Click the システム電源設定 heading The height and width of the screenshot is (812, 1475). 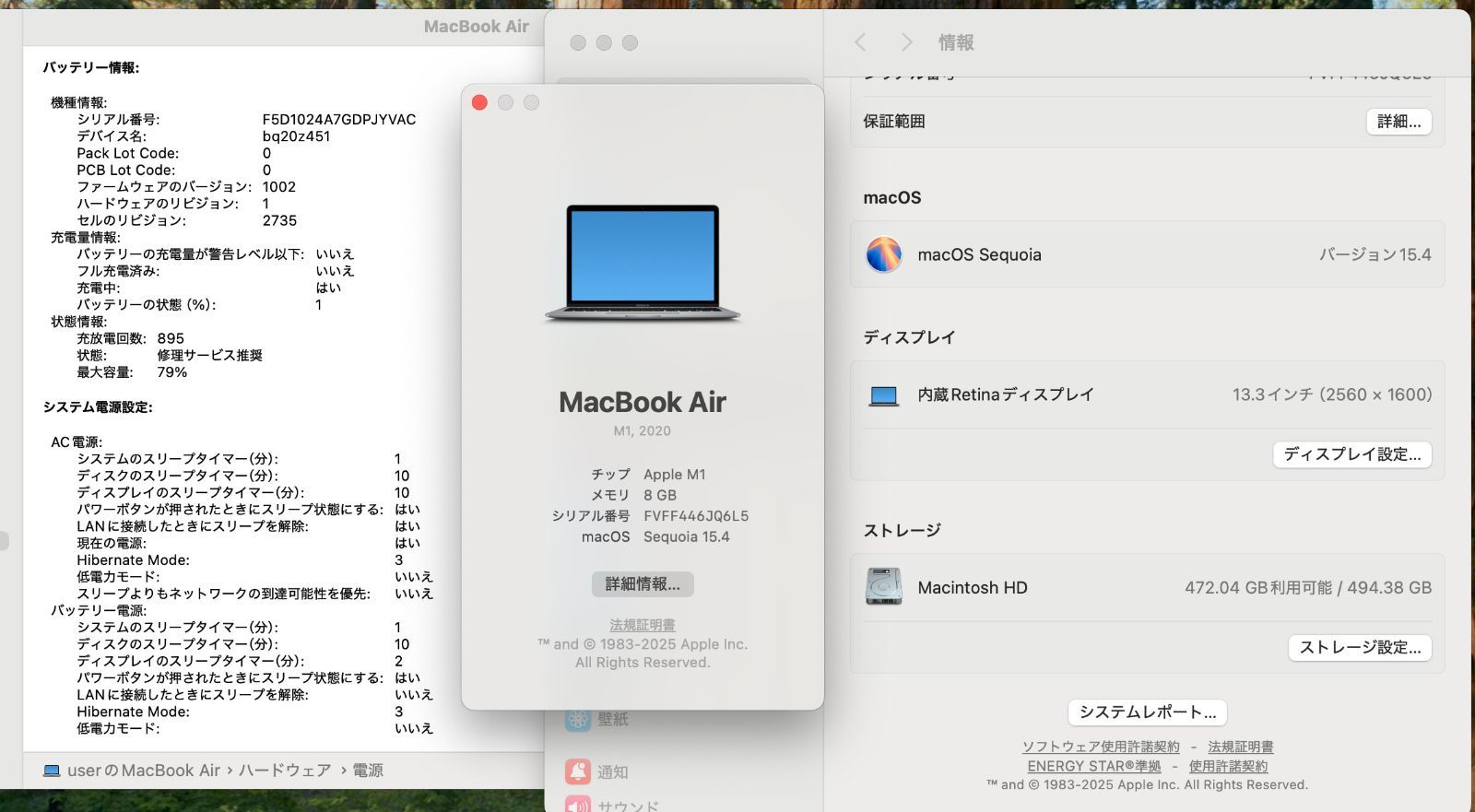[98, 406]
